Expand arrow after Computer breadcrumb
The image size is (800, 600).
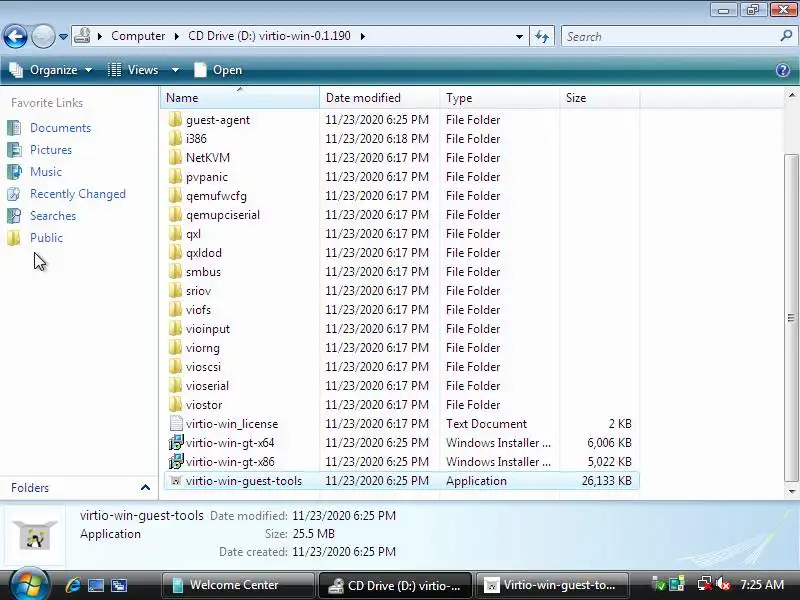[177, 37]
